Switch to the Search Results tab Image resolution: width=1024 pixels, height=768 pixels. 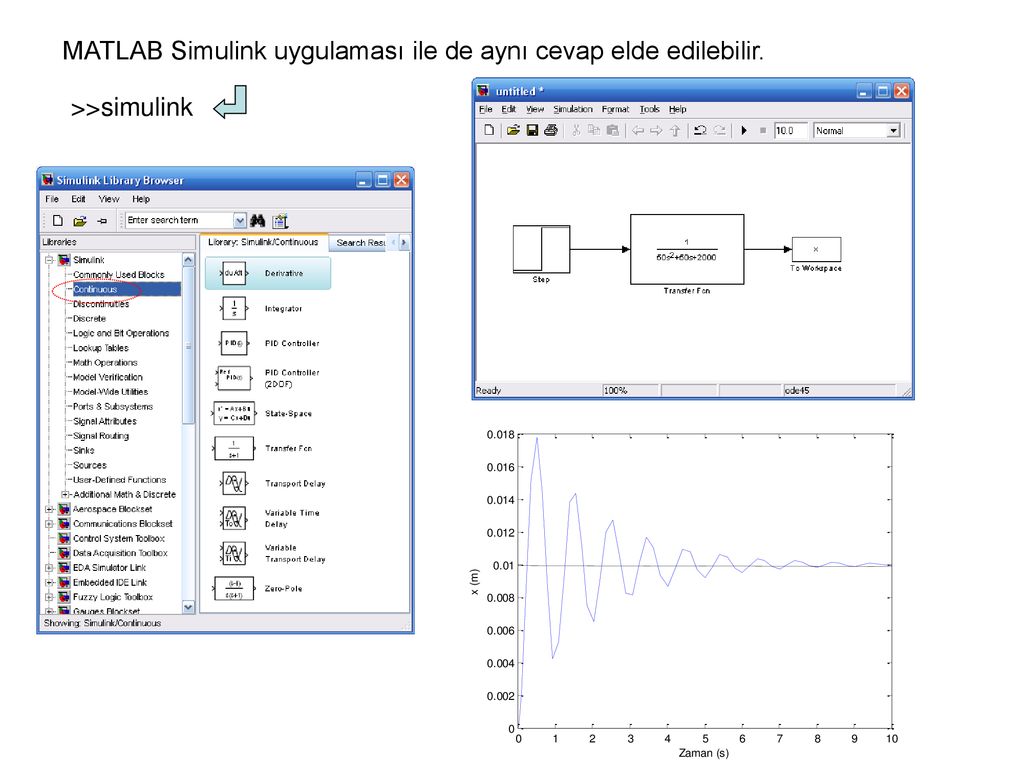[x=360, y=243]
